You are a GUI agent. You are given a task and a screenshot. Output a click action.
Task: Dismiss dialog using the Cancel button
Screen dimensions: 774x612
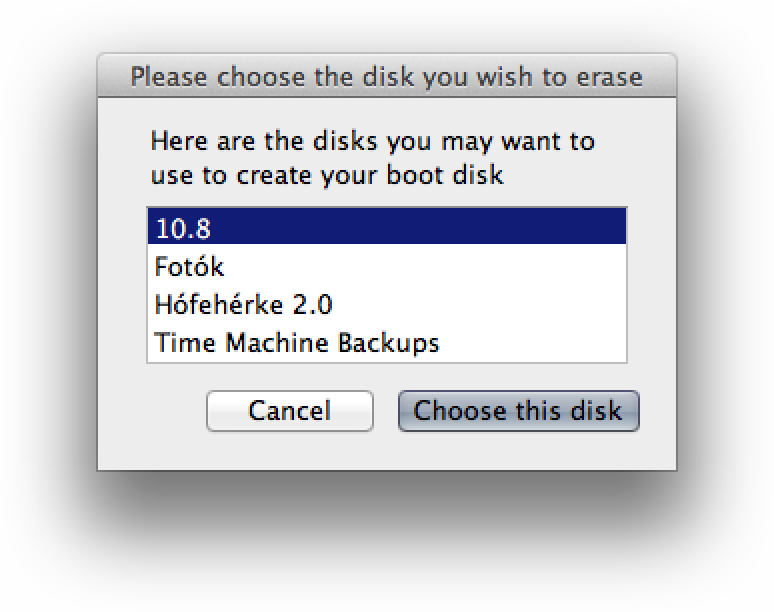click(290, 411)
